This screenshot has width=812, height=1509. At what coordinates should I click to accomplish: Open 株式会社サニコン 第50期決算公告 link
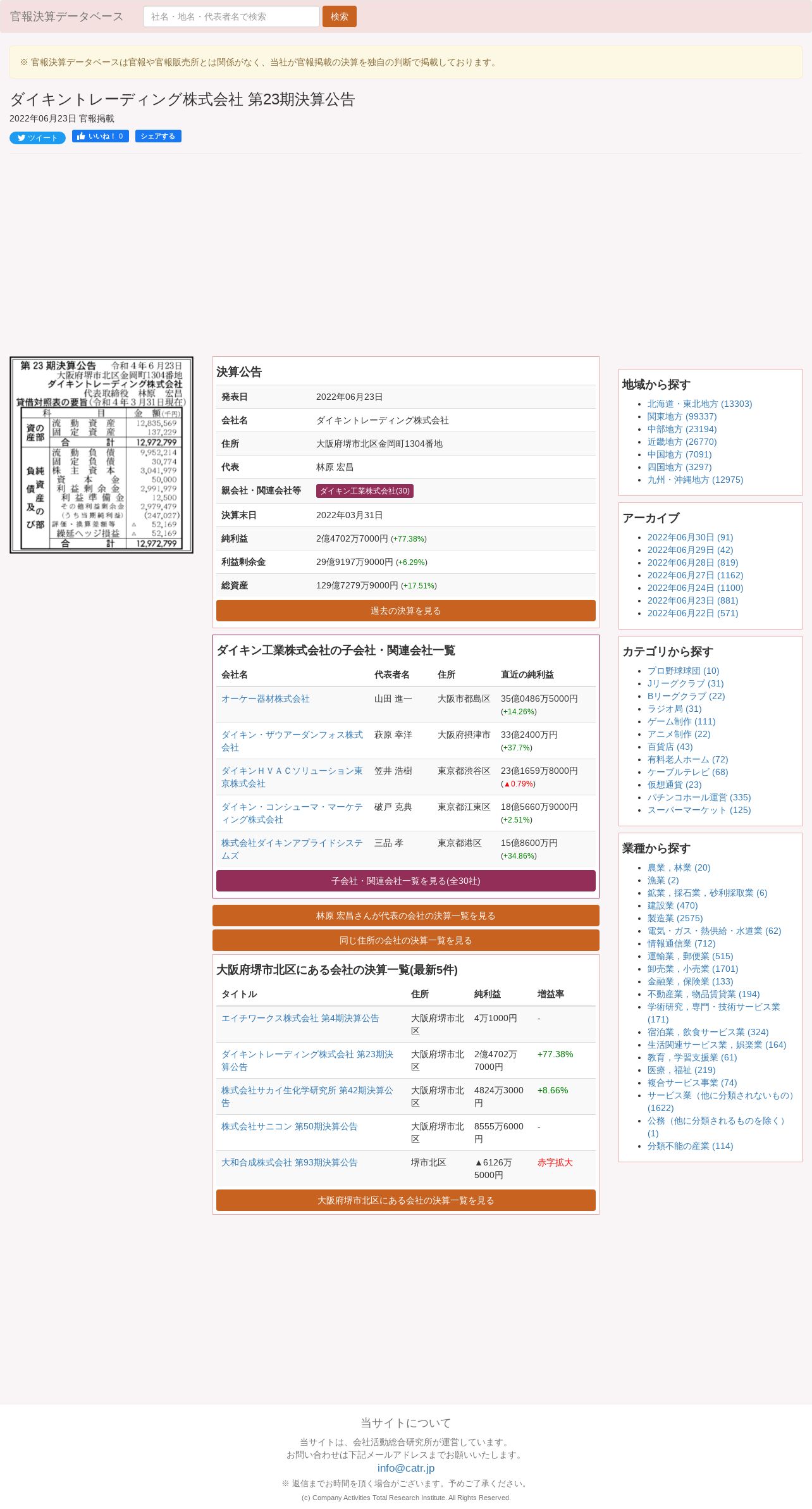pos(290,1126)
